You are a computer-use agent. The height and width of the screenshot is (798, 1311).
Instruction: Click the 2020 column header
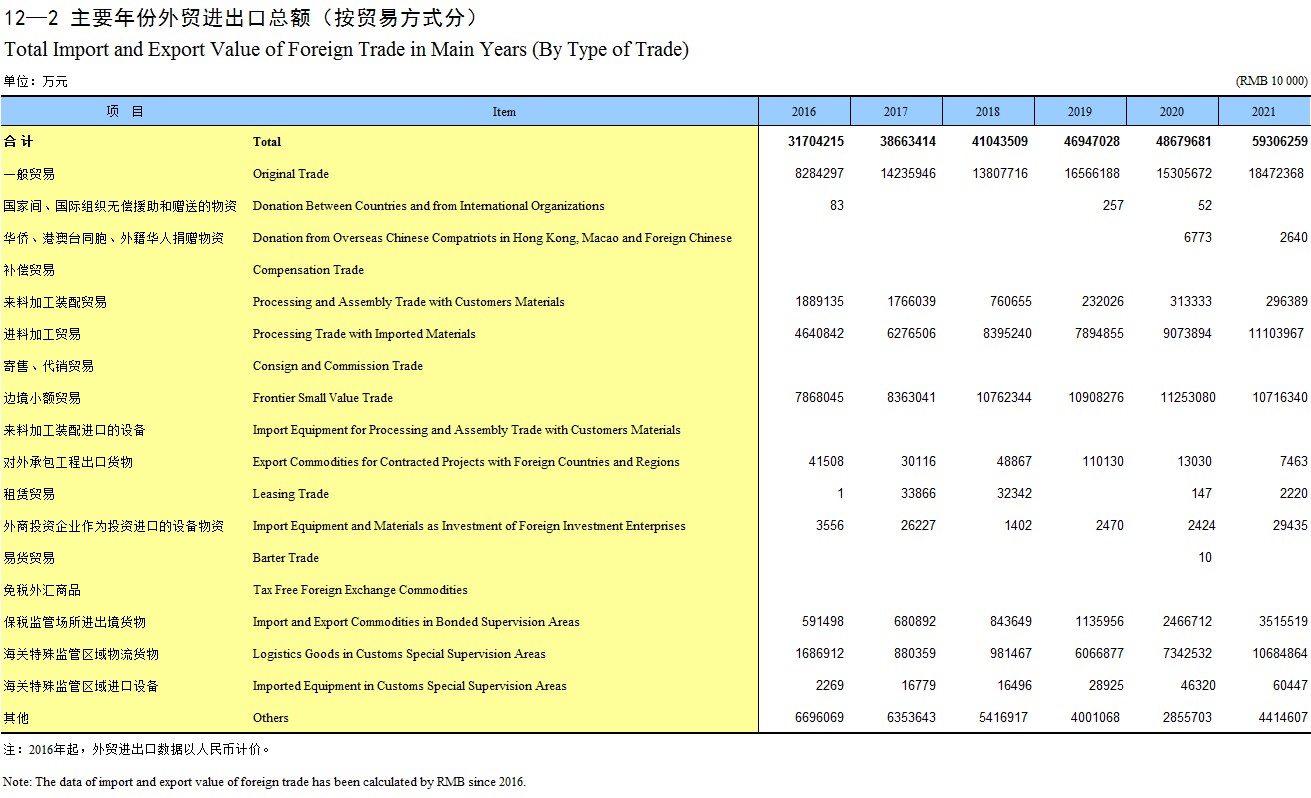pyautogui.click(x=1172, y=111)
